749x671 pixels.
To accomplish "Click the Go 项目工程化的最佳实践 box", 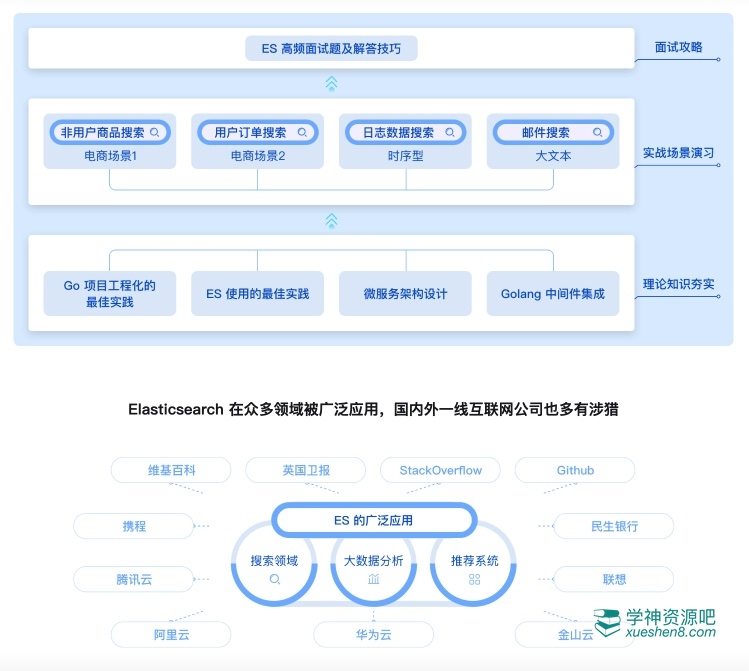I will point(110,293).
